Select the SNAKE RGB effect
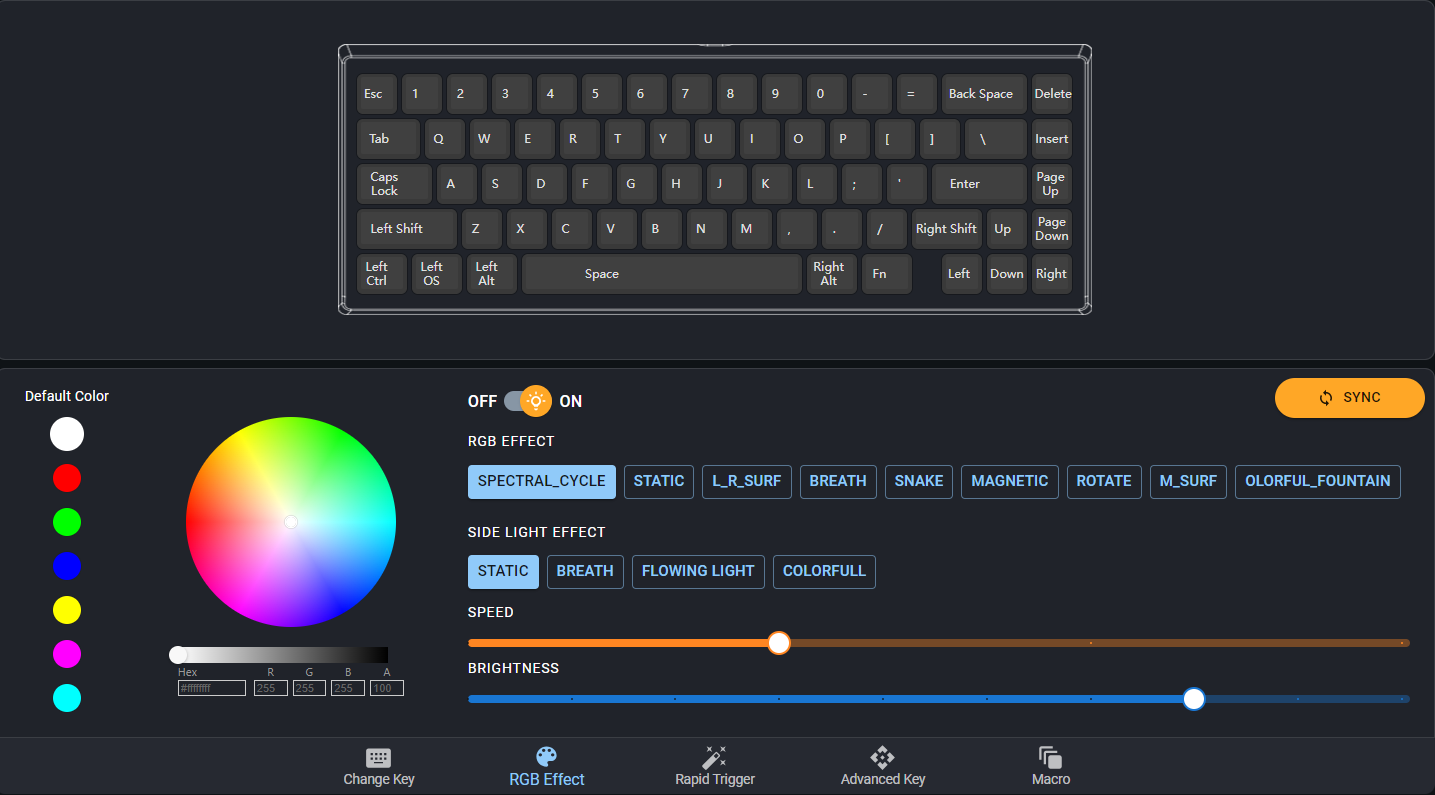Screen dimensions: 1435x795 [x=918, y=481]
